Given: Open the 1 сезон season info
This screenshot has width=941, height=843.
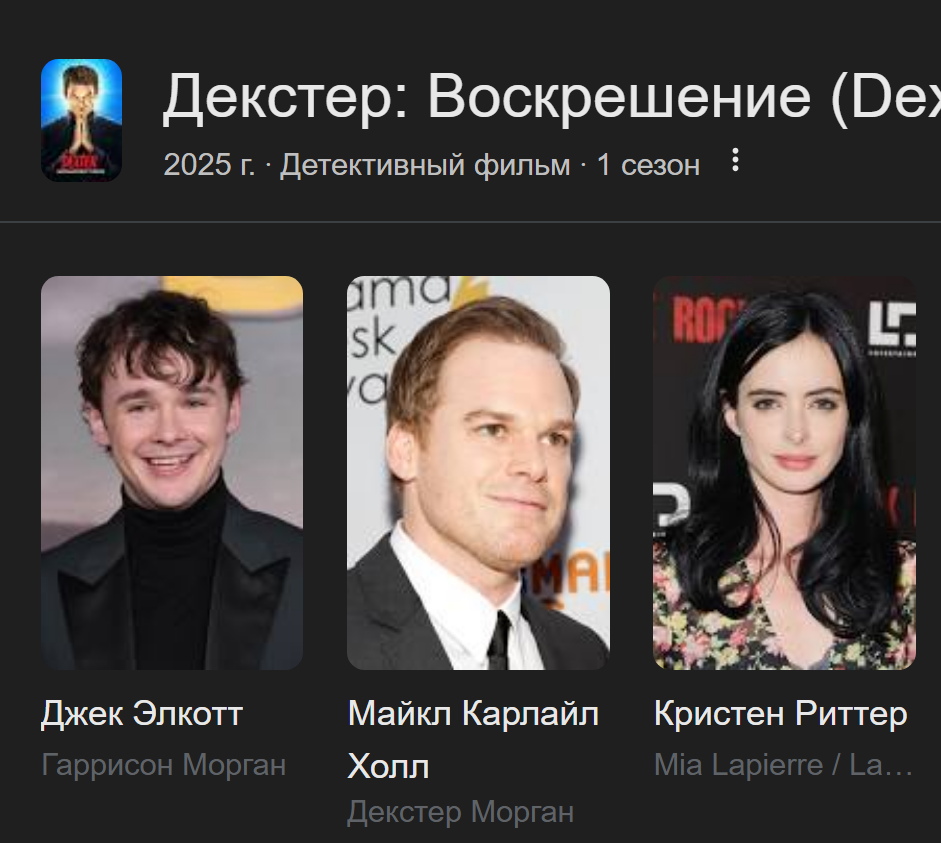Looking at the screenshot, I should point(648,164).
